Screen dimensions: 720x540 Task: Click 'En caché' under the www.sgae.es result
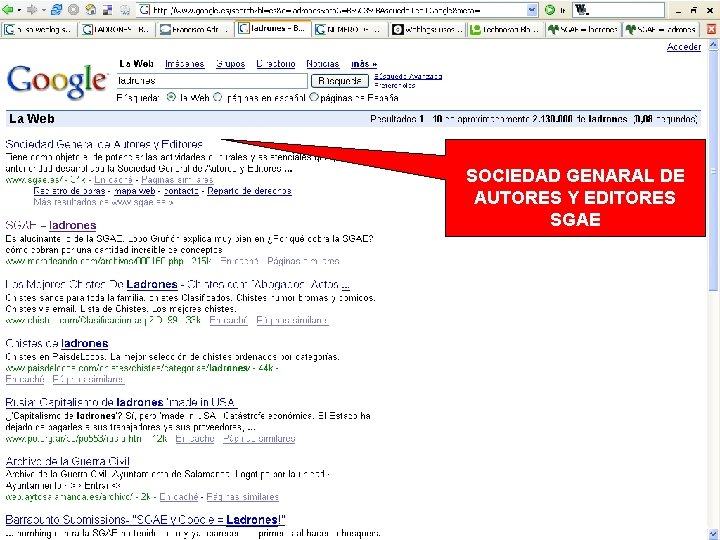pos(113,180)
